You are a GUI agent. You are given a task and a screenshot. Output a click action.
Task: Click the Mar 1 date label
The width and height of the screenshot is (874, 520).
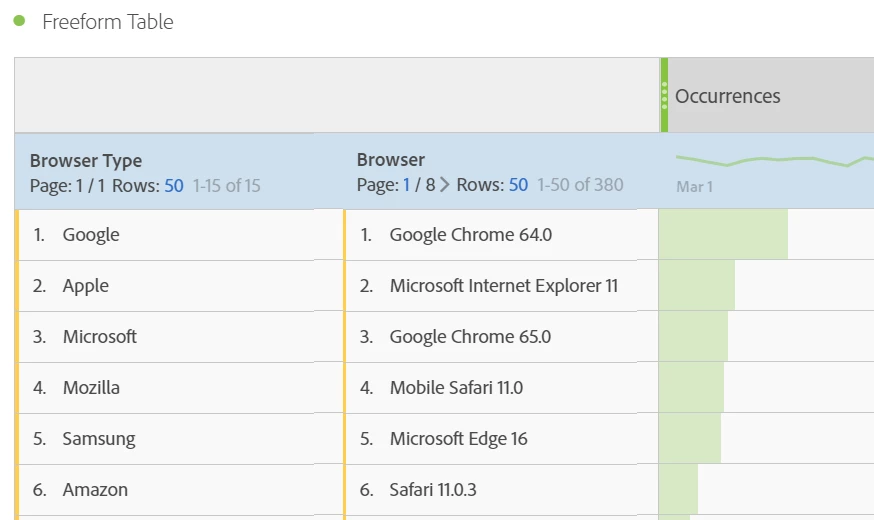click(695, 187)
